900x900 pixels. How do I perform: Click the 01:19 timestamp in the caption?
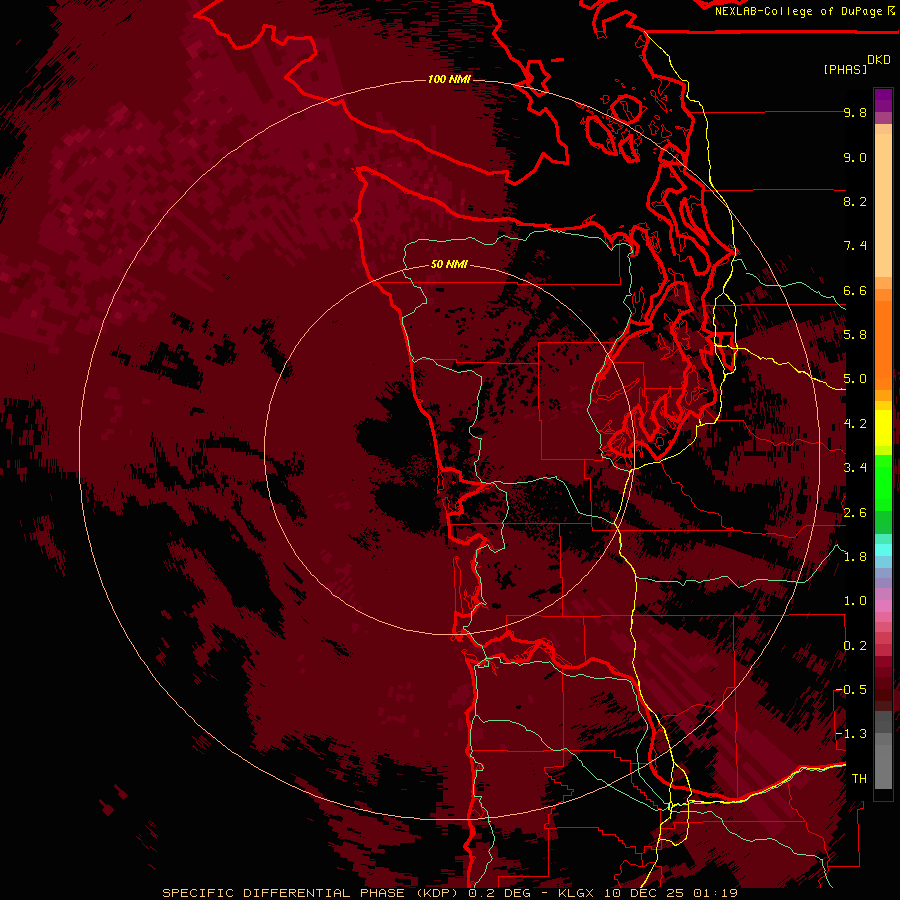pos(716,893)
